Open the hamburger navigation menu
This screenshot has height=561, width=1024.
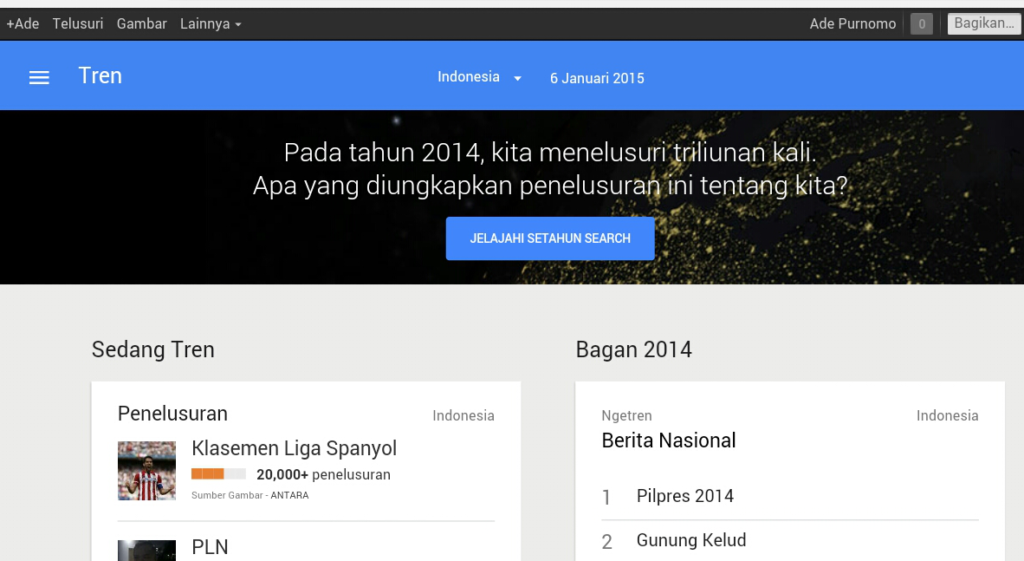(39, 78)
